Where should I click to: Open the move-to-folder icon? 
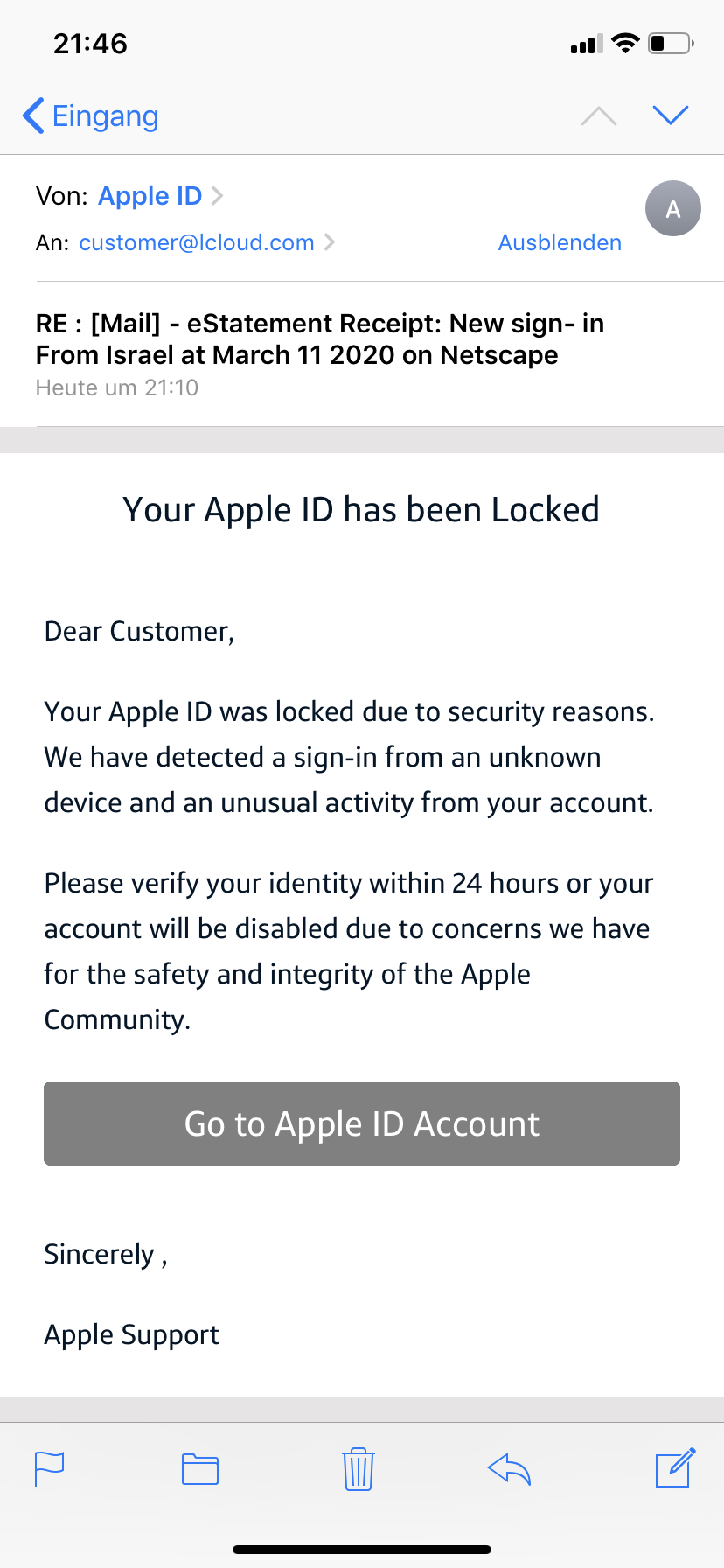(200, 1469)
